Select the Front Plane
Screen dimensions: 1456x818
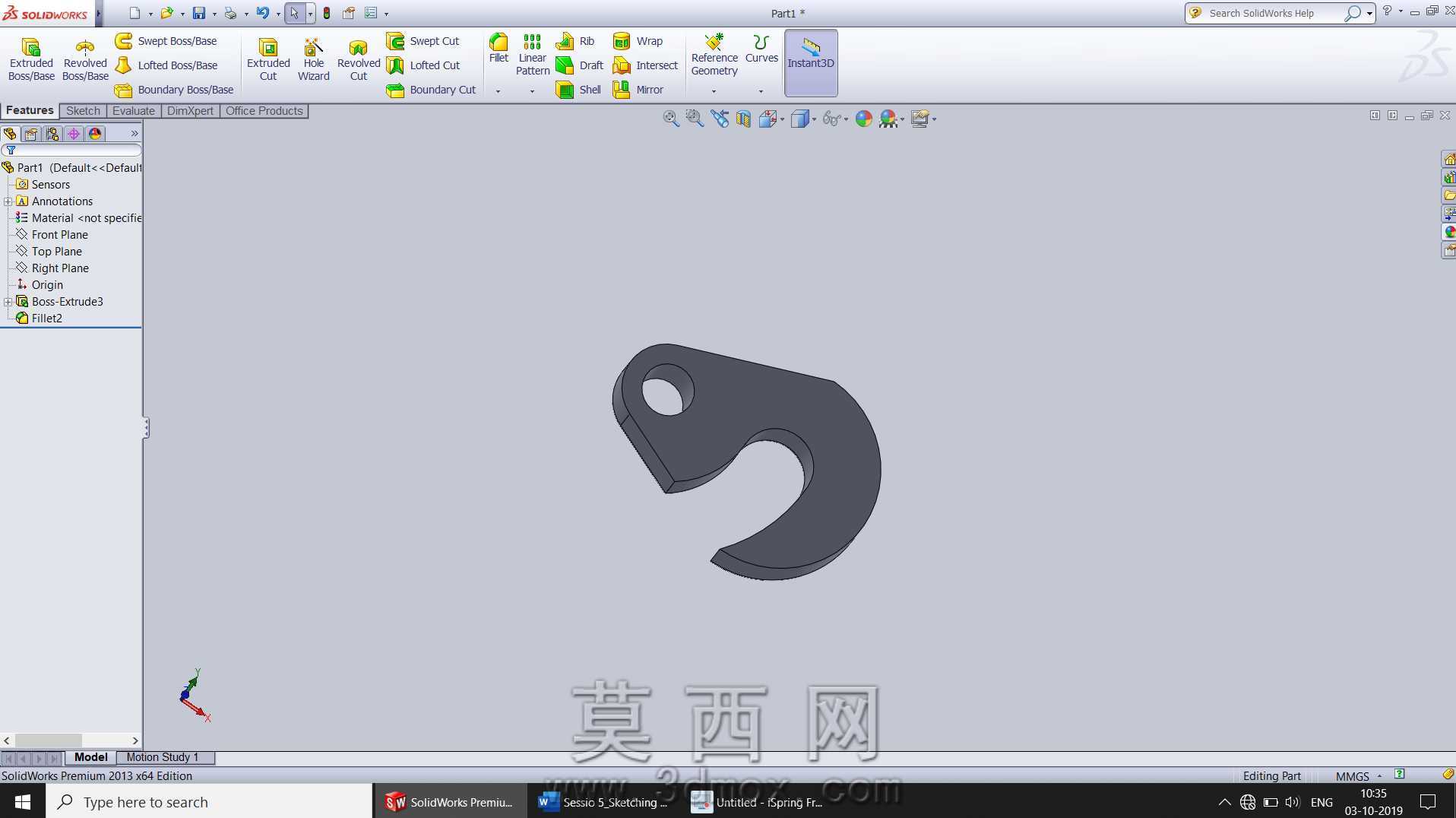click(x=52, y=235)
